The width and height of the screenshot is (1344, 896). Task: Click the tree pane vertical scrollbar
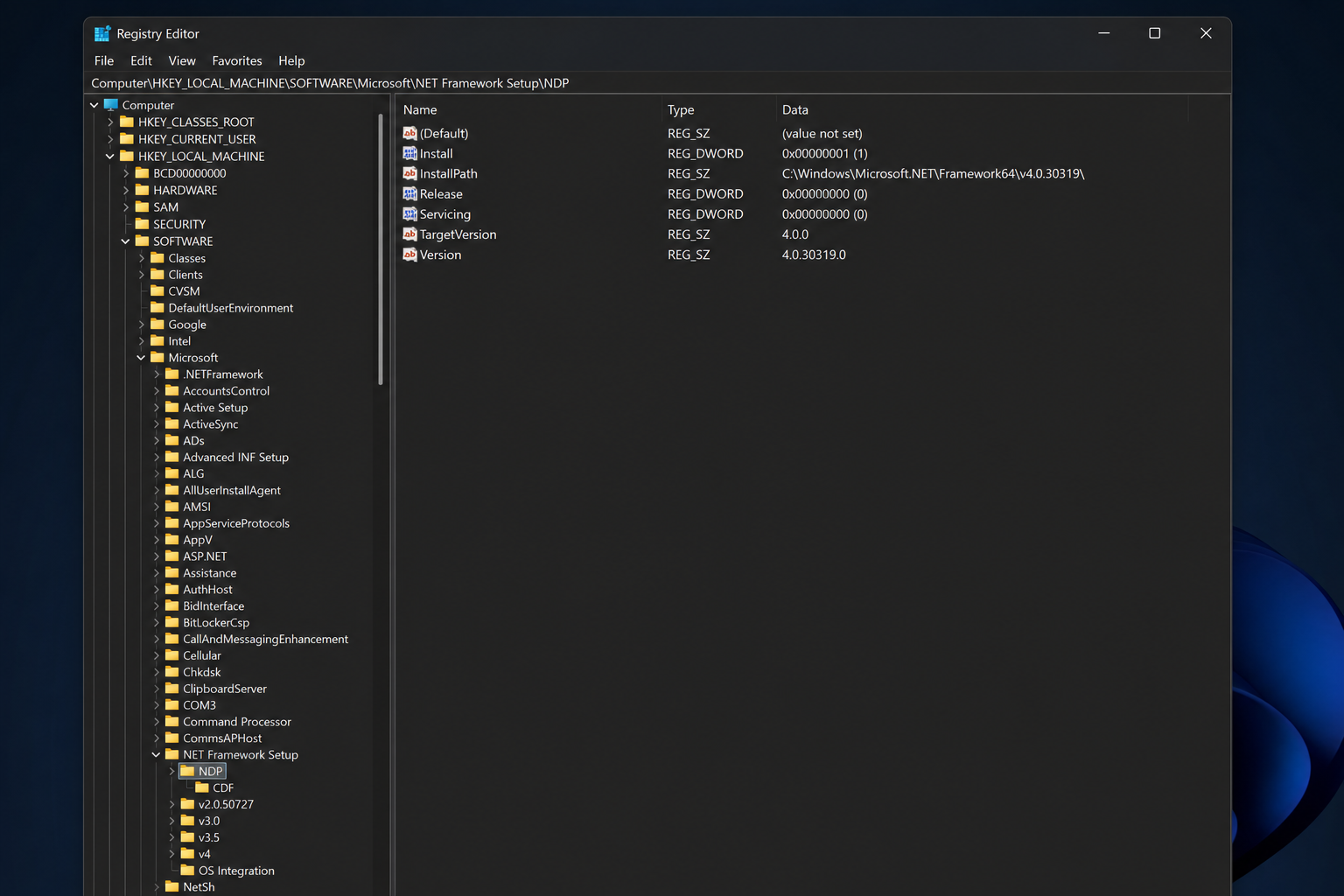(x=381, y=249)
